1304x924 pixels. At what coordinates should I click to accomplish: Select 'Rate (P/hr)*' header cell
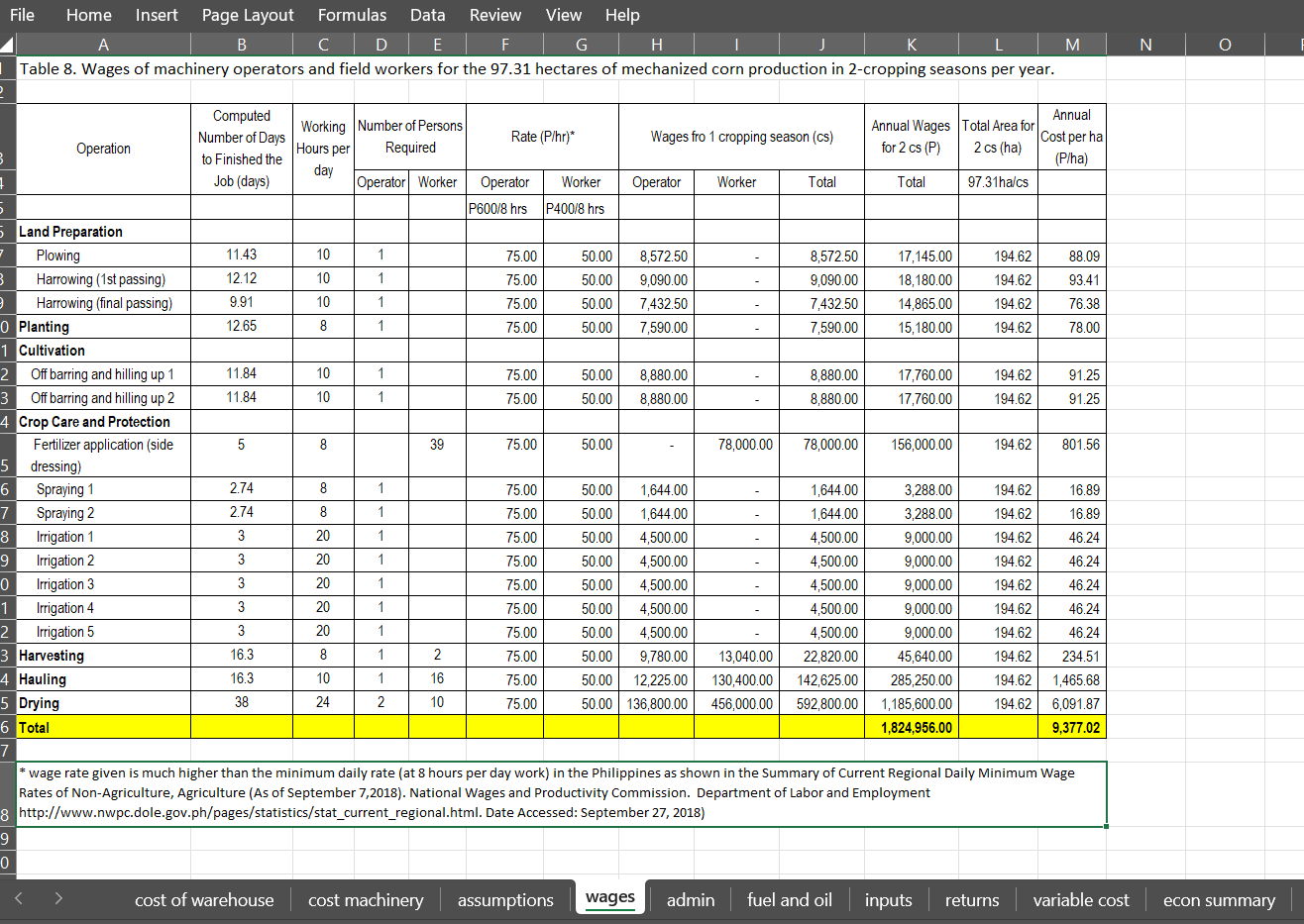tap(542, 137)
